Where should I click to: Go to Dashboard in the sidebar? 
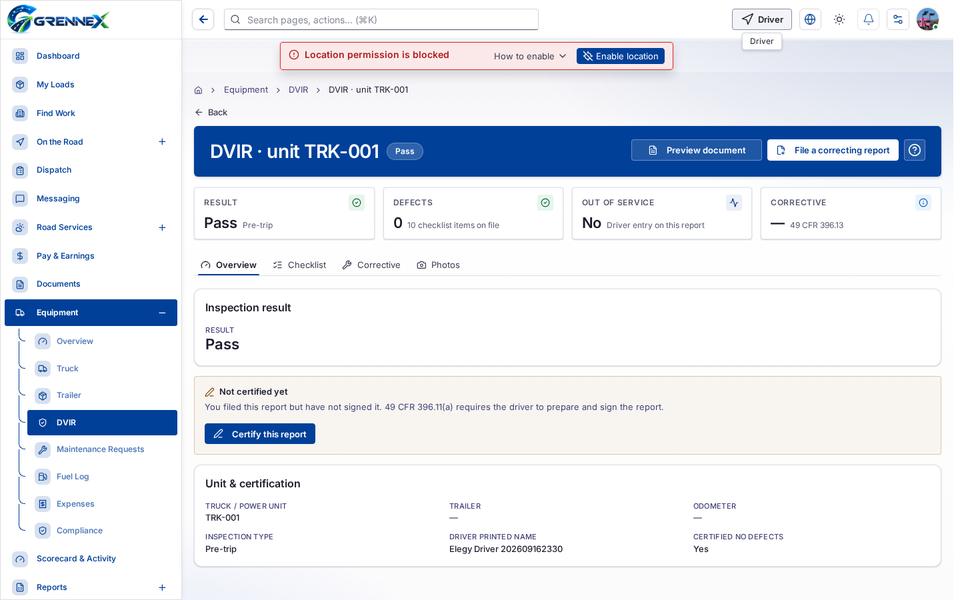(91, 56)
